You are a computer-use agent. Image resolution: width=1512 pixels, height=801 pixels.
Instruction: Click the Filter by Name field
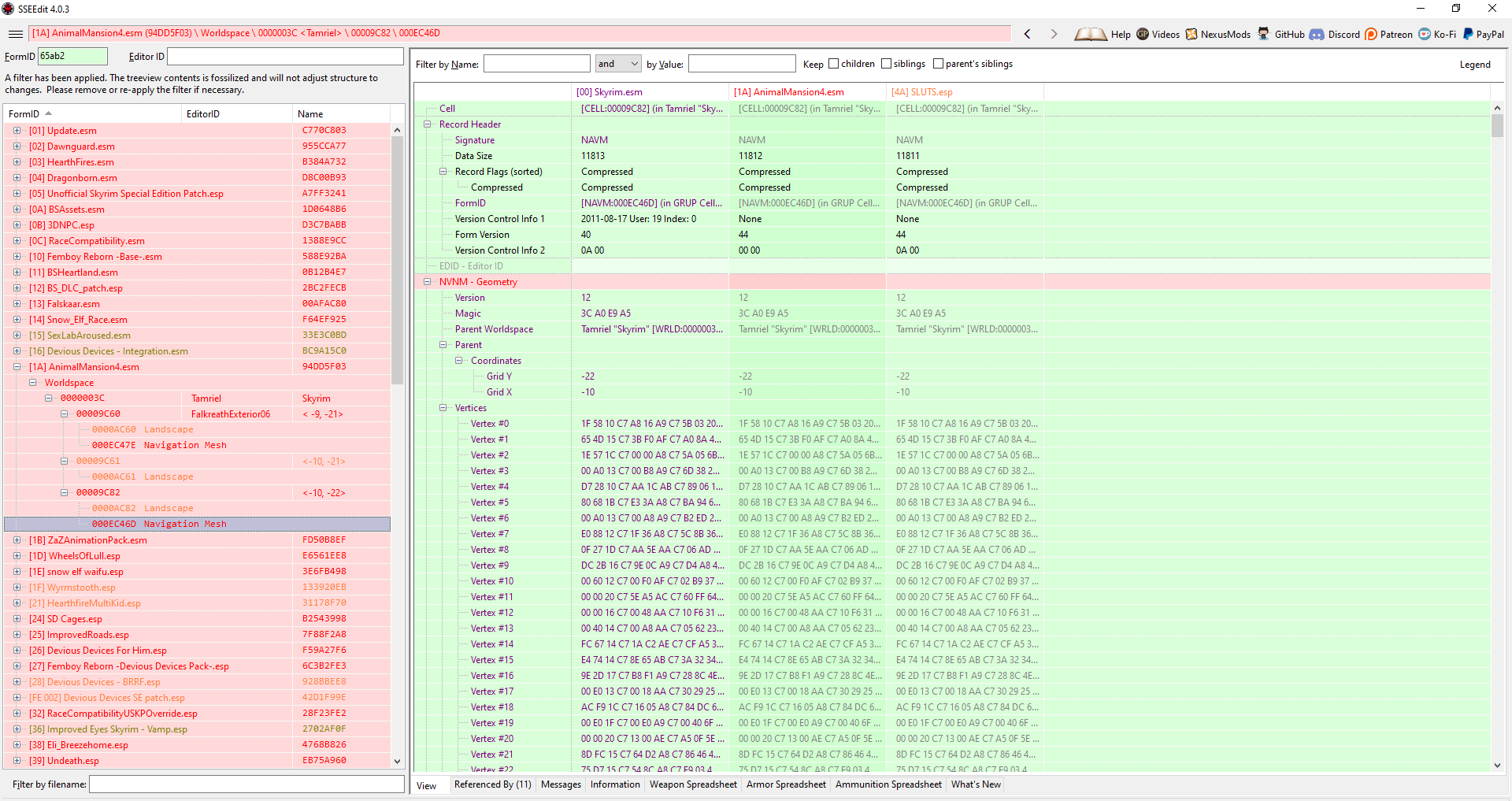536,64
